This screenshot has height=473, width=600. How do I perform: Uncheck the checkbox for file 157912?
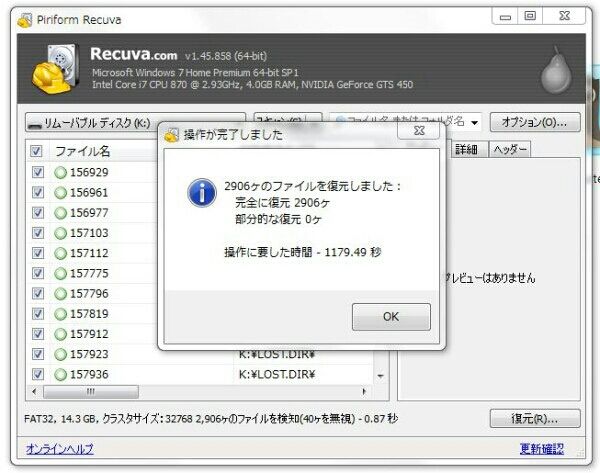click(38, 334)
